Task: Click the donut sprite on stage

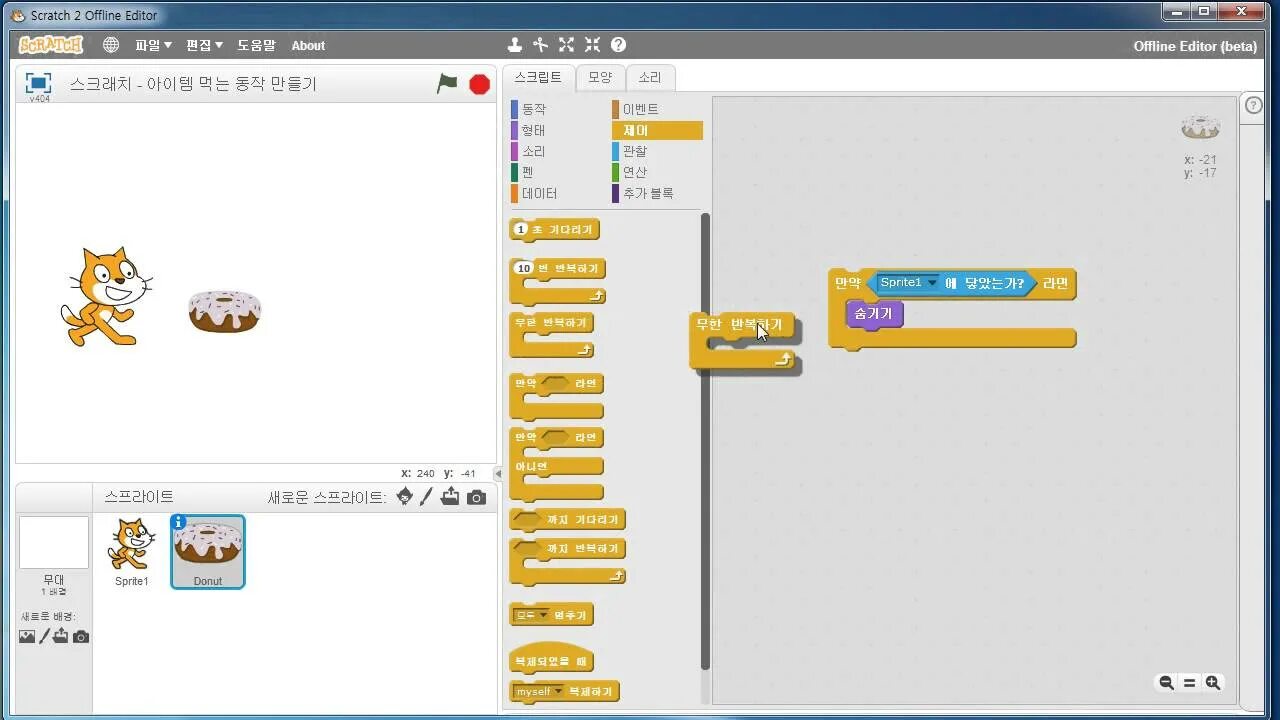Action: click(225, 312)
